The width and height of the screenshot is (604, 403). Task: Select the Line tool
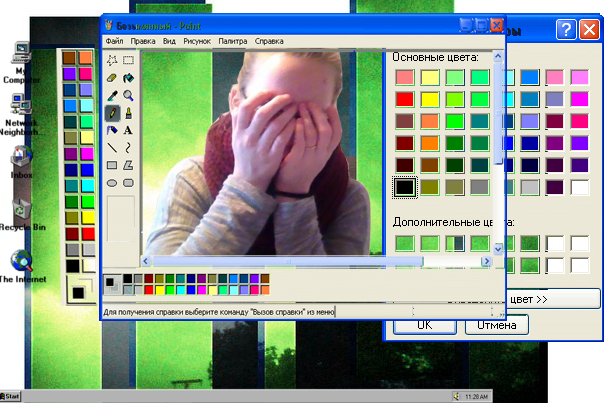112,148
